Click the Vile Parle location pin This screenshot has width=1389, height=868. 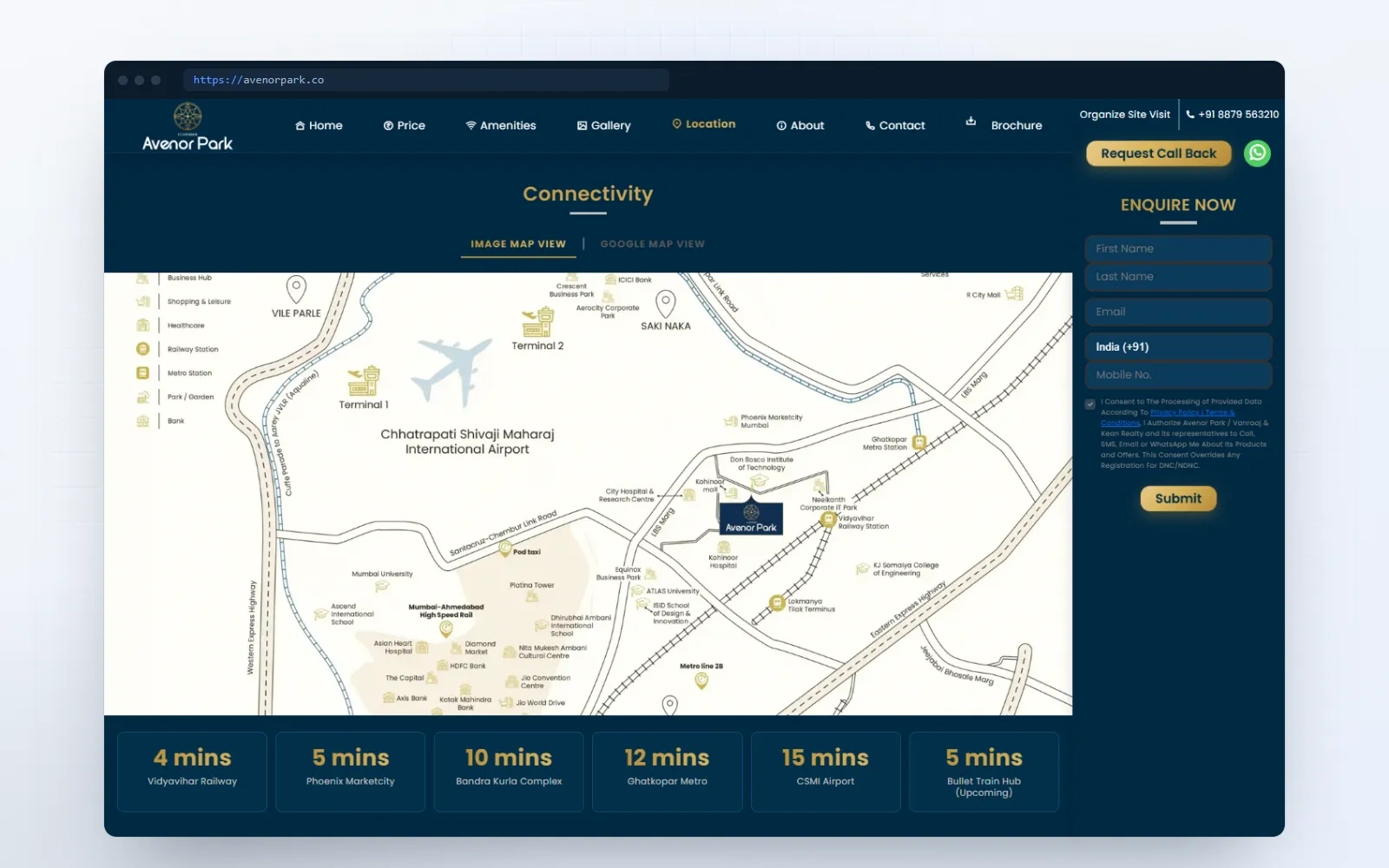pos(296,288)
